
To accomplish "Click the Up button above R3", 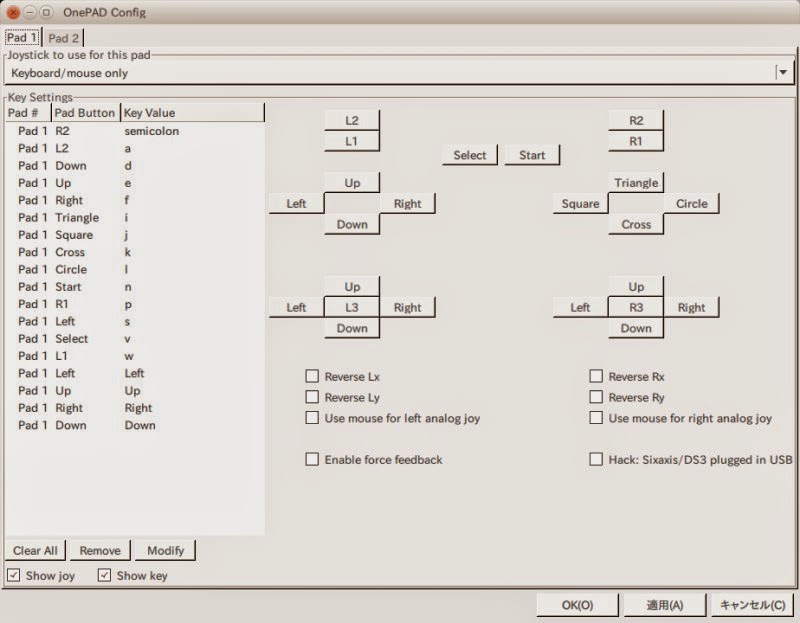I will pyautogui.click(x=636, y=287).
